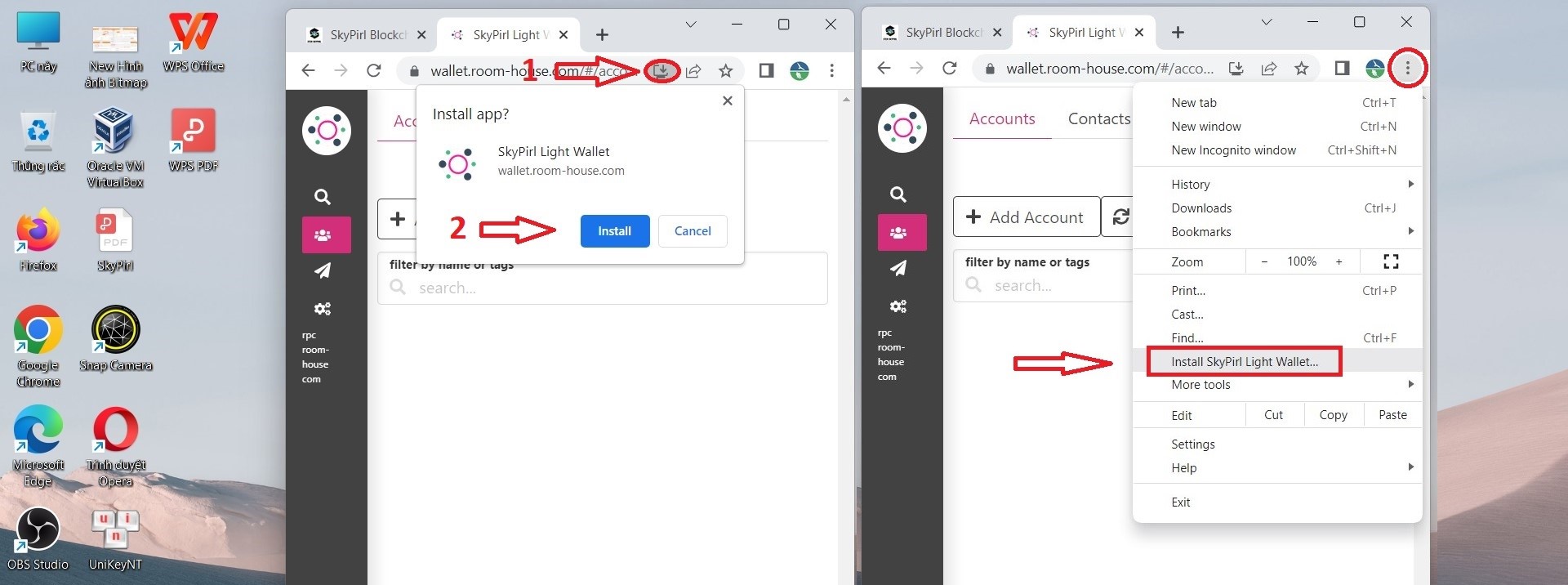Open PC này desktop icon
Screen dimensions: 1568x585
point(38,42)
